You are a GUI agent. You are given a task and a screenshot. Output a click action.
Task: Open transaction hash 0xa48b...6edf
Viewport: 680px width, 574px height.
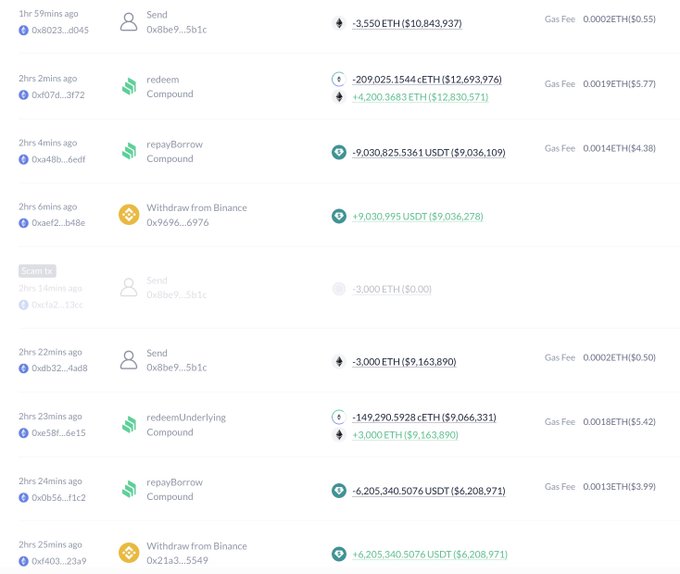point(59,159)
